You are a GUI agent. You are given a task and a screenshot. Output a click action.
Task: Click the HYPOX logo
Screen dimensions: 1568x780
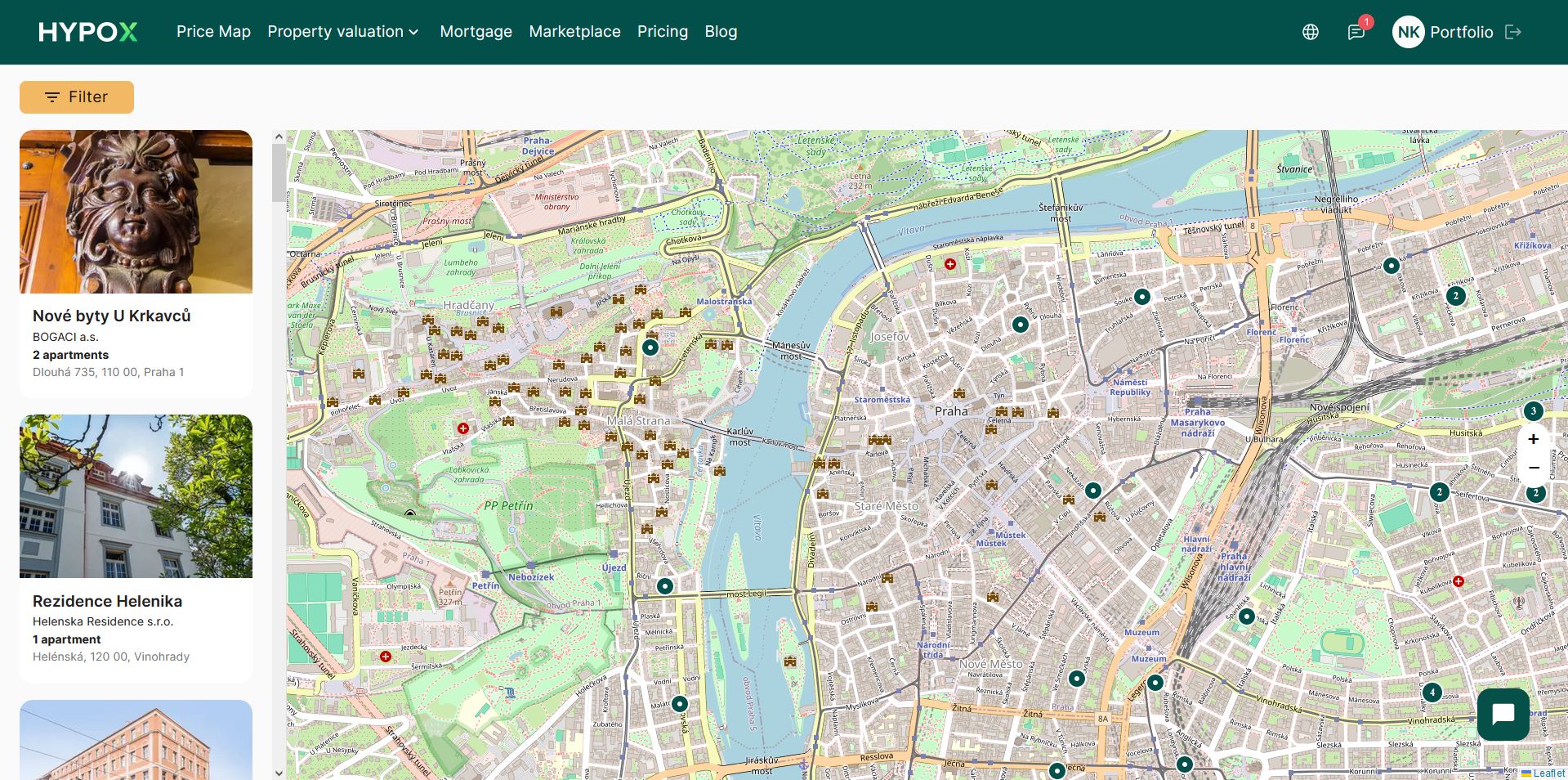click(x=87, y=32)
